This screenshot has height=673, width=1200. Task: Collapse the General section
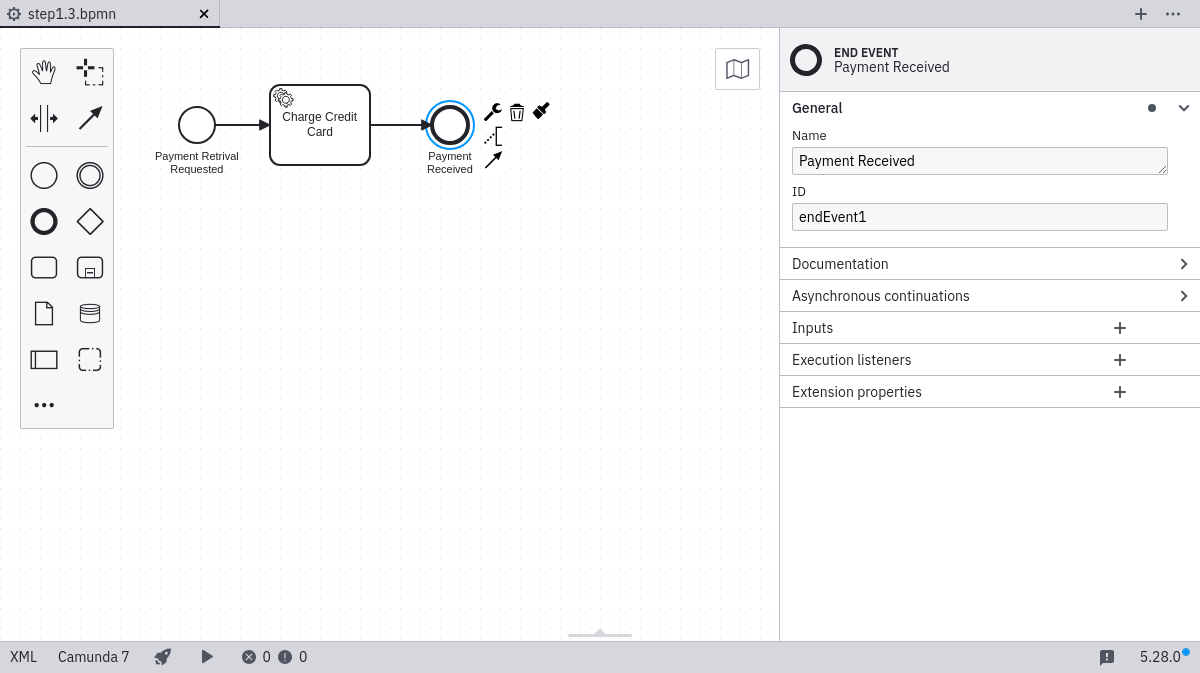tap(1184, 108)
